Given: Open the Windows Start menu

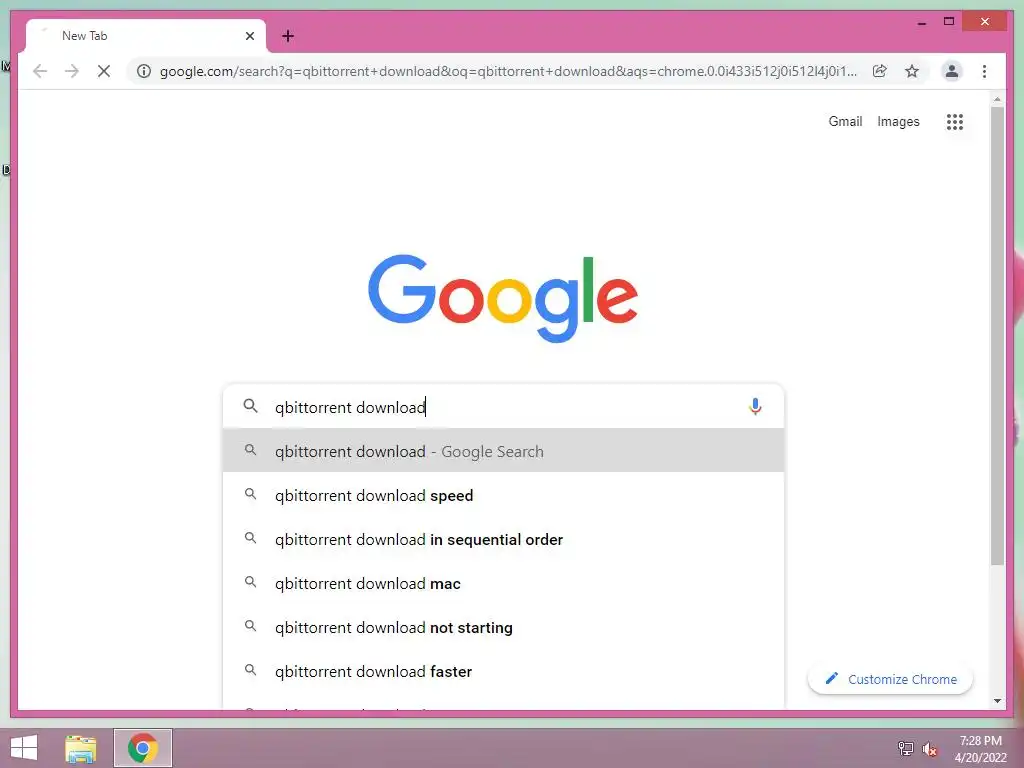Looking at the screenshot, I should 24,748.
